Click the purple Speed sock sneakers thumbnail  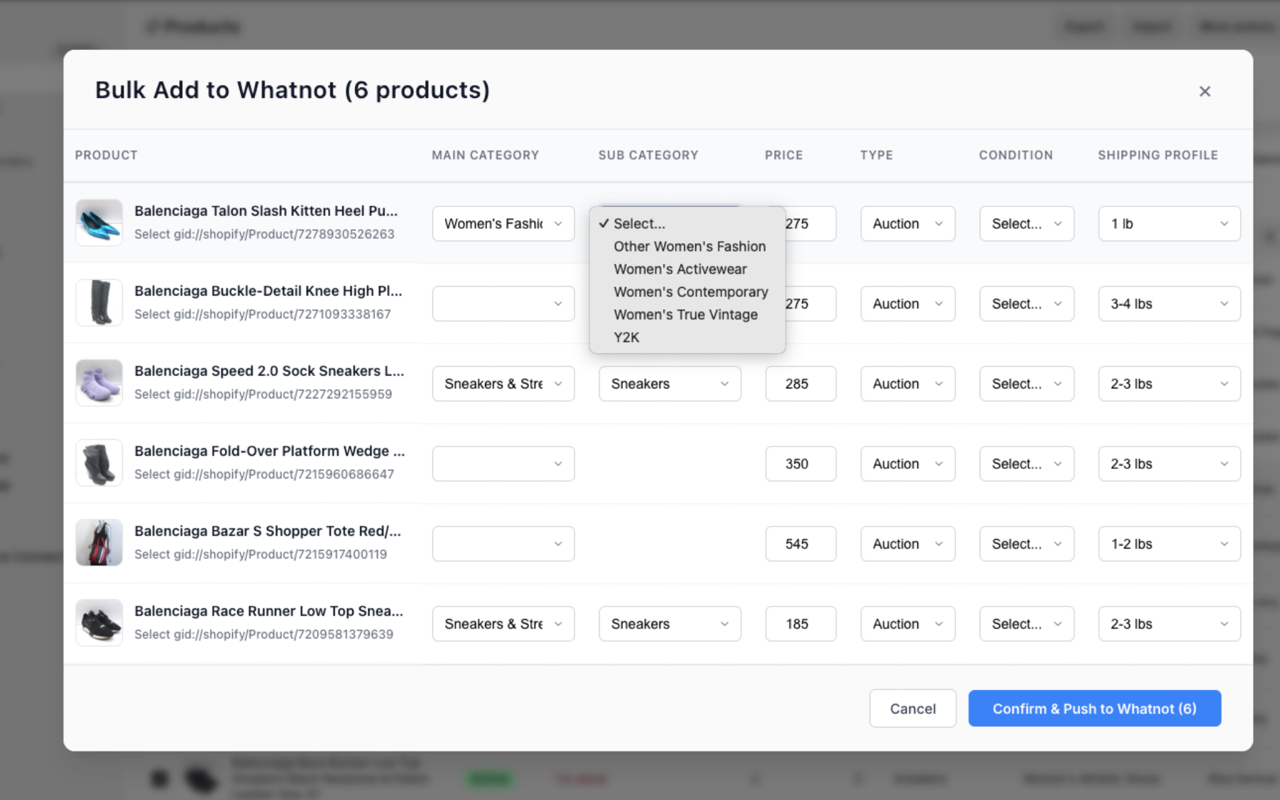click(99, 383)
